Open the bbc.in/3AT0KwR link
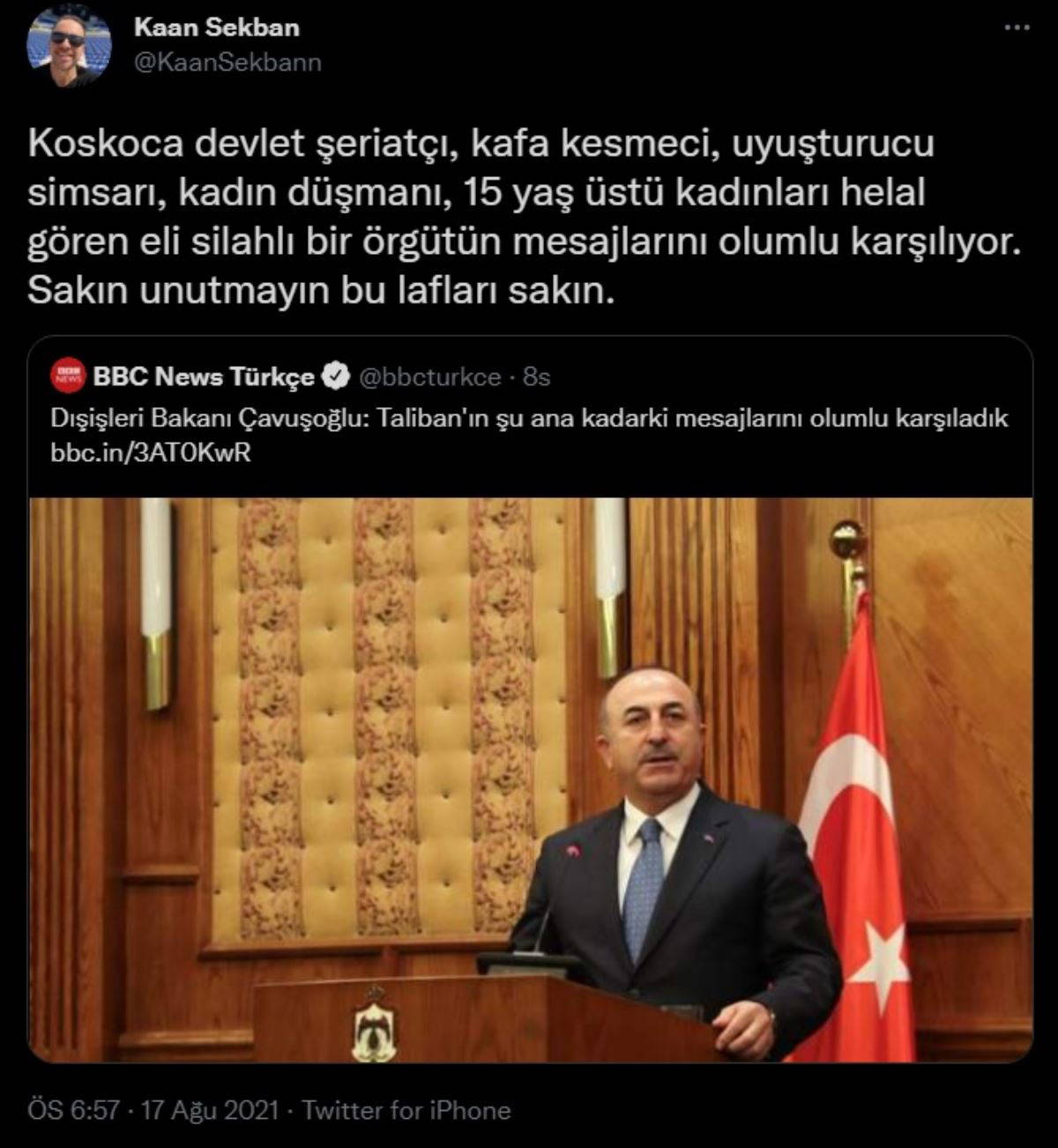 pyautogui.click(x=151, y=451)
